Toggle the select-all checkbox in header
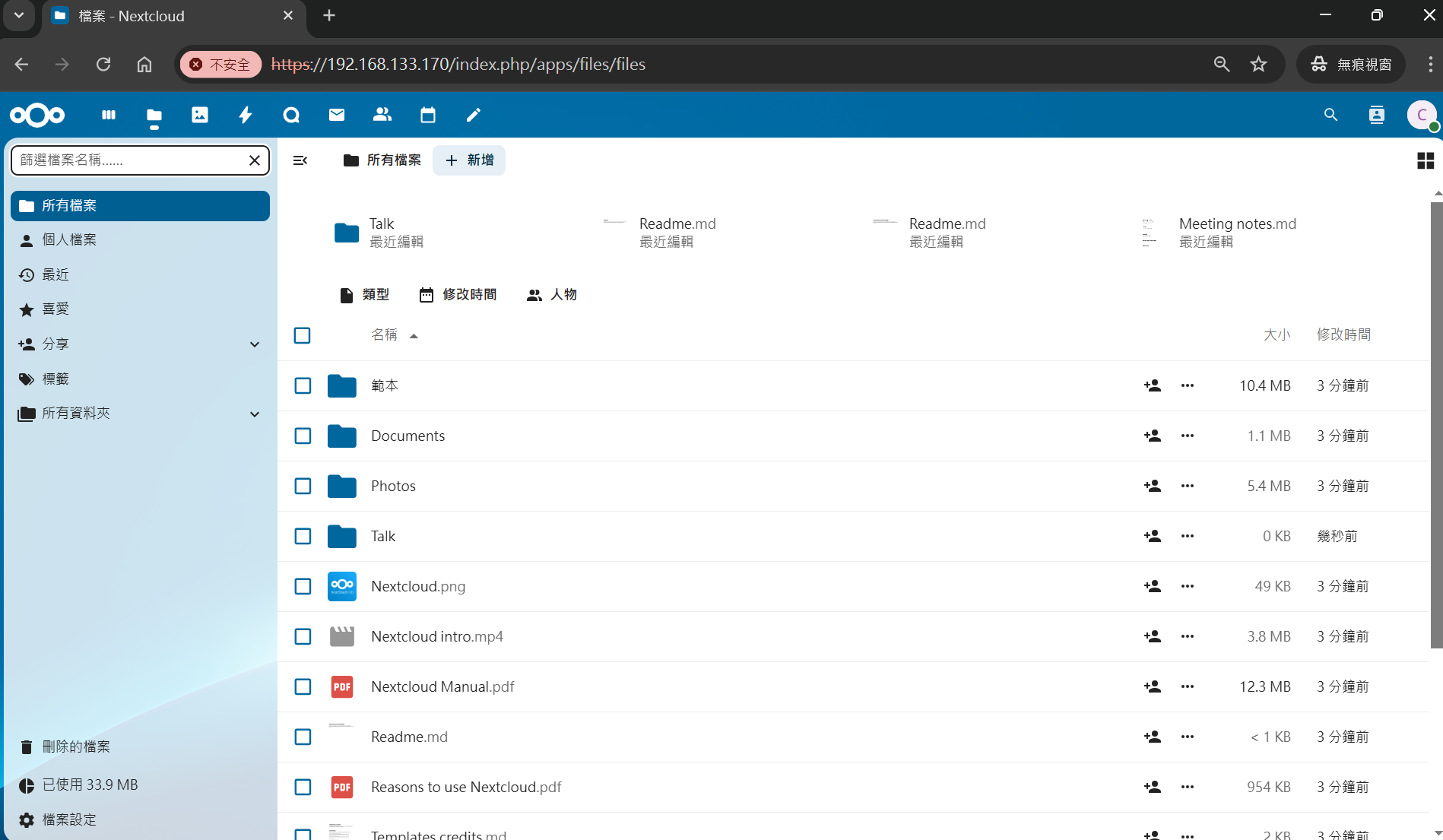 point(303,335)
